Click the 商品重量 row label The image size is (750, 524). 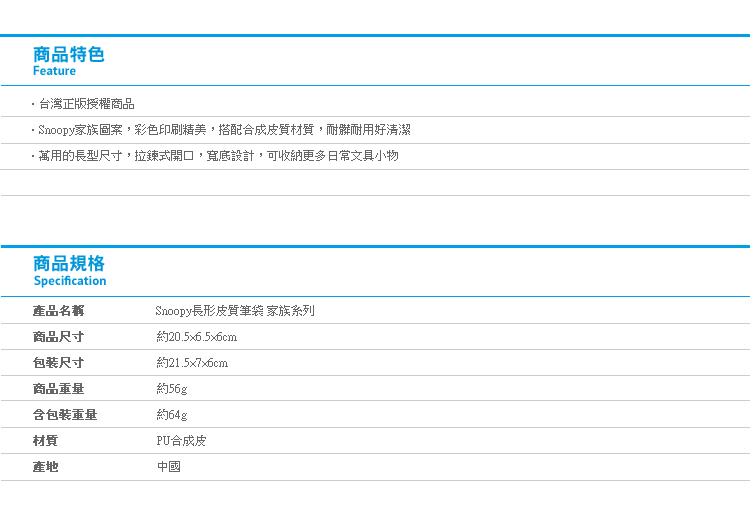point(58,388)
